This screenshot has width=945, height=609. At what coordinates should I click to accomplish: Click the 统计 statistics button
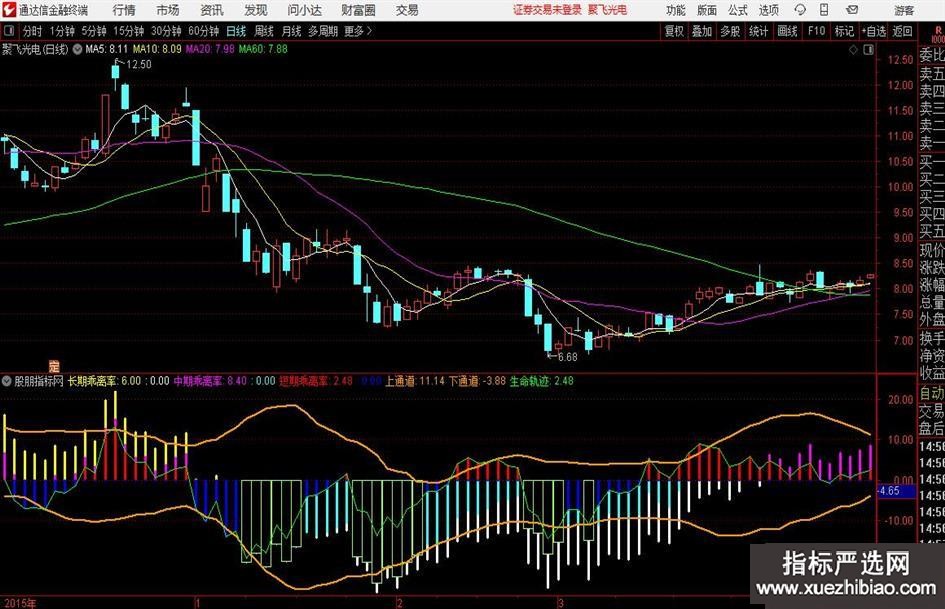coord(758,31)
